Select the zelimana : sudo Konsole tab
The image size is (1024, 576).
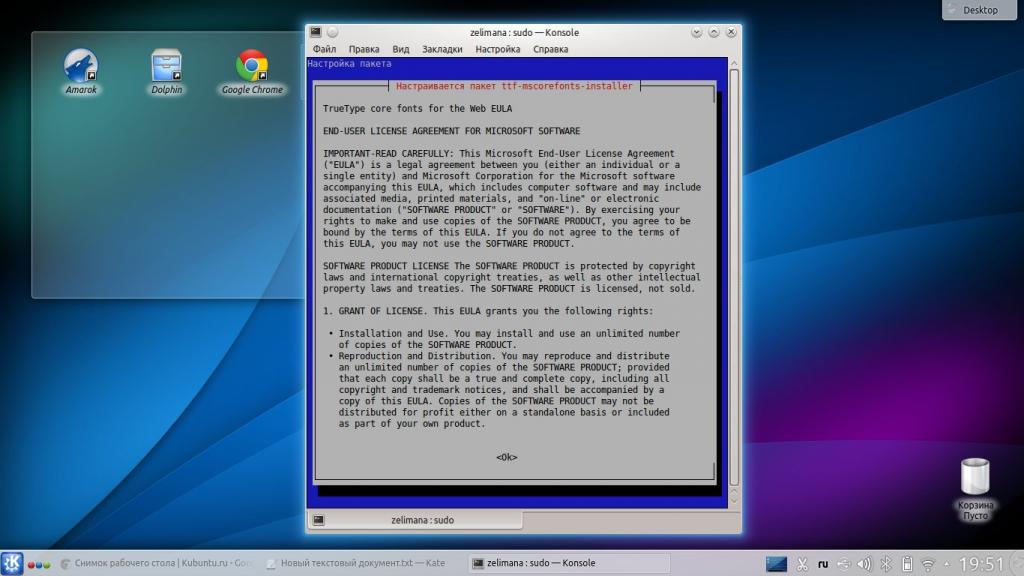click(415, 520)
